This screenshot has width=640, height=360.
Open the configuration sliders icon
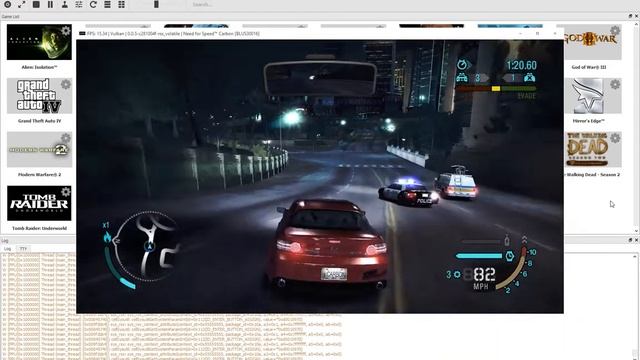tap(79, 4)
